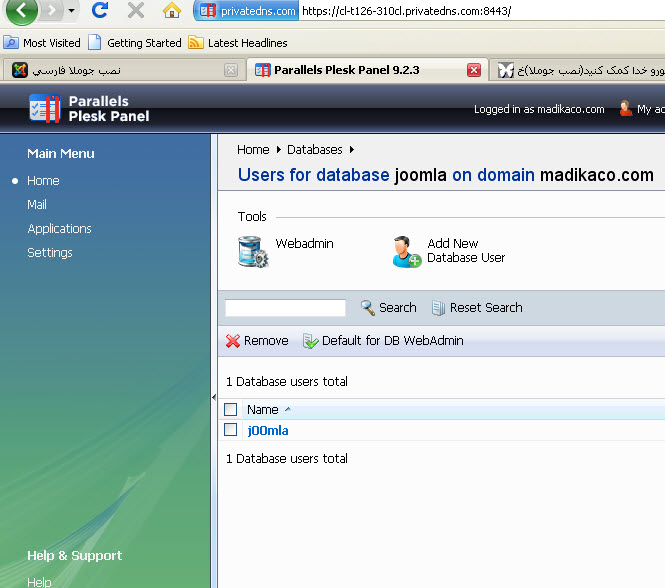The height and width of the screenshot is (588, 665).
Task: Click Default for DB WebAdmin label
Action: click(x=393, y=341)
